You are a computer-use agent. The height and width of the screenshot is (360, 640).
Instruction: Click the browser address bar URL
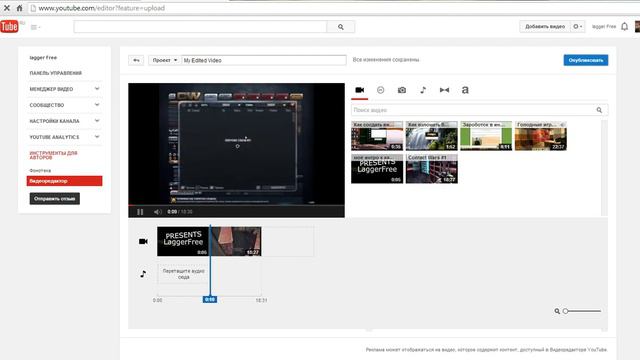point(102,8)
